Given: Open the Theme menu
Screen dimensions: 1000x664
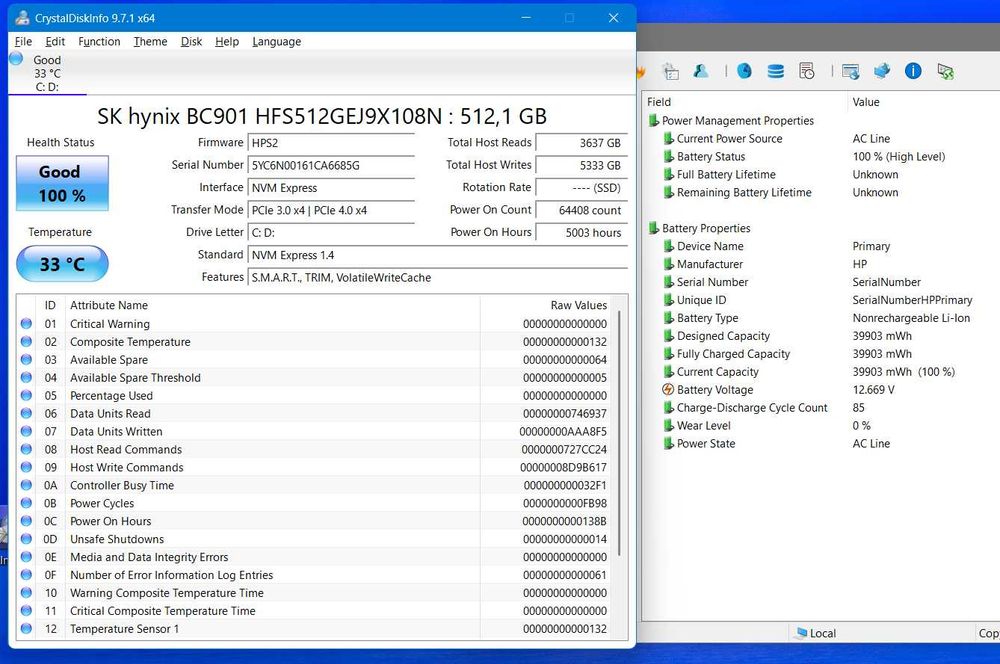Looking at the screenshot, I should click(x=150, y=42).
